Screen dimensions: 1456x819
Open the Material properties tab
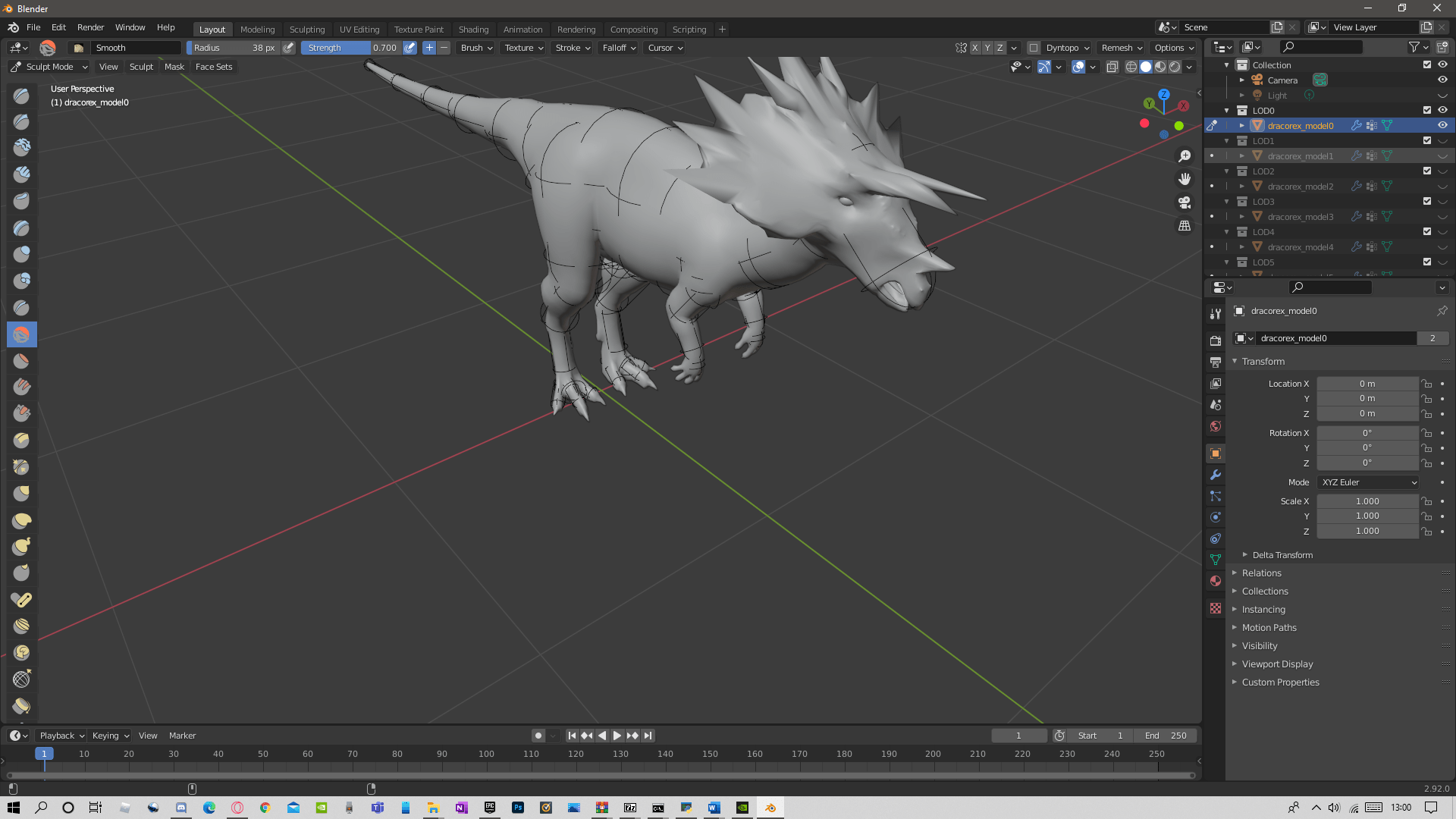pyautogui.click(x=1216, y=581)
